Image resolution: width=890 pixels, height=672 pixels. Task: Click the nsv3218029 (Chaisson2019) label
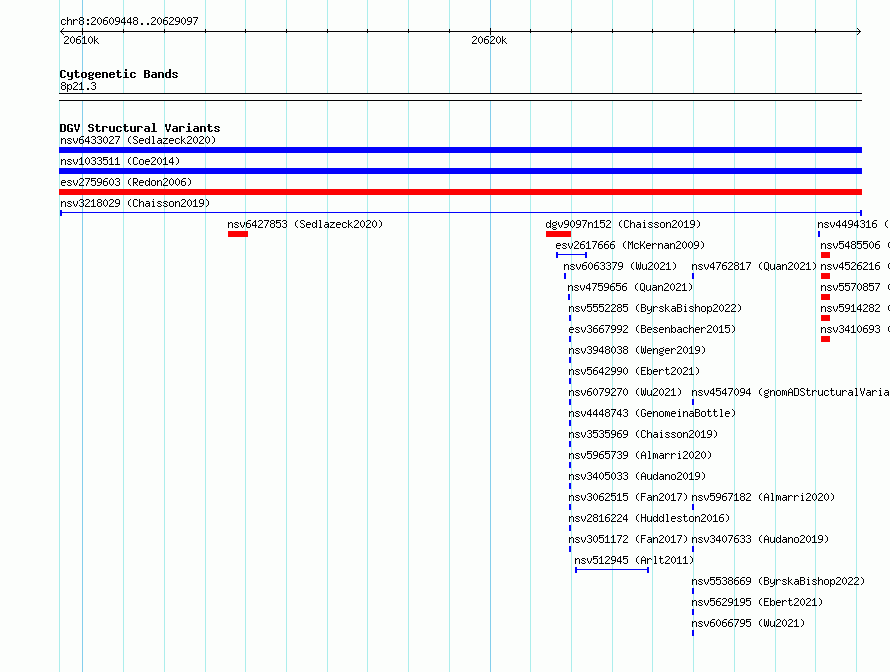[135, 203]
